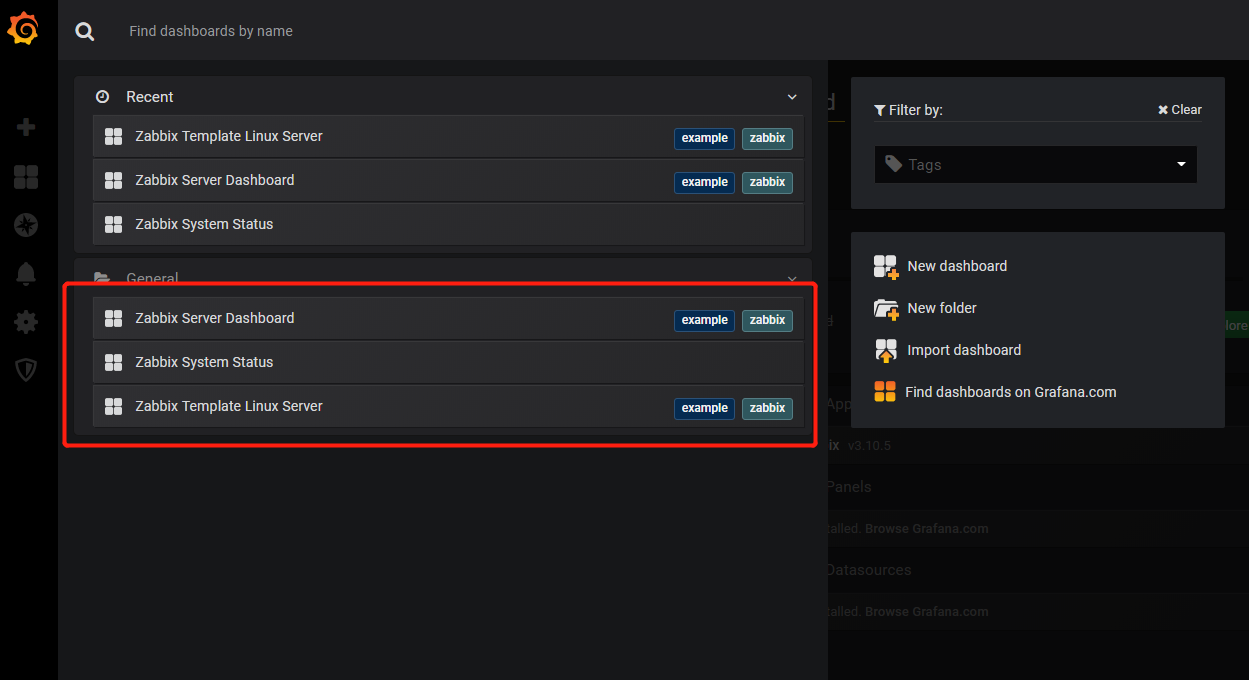Click the tag icon in Tags filter
This screenshot has width=1249, height=680.
893,164
